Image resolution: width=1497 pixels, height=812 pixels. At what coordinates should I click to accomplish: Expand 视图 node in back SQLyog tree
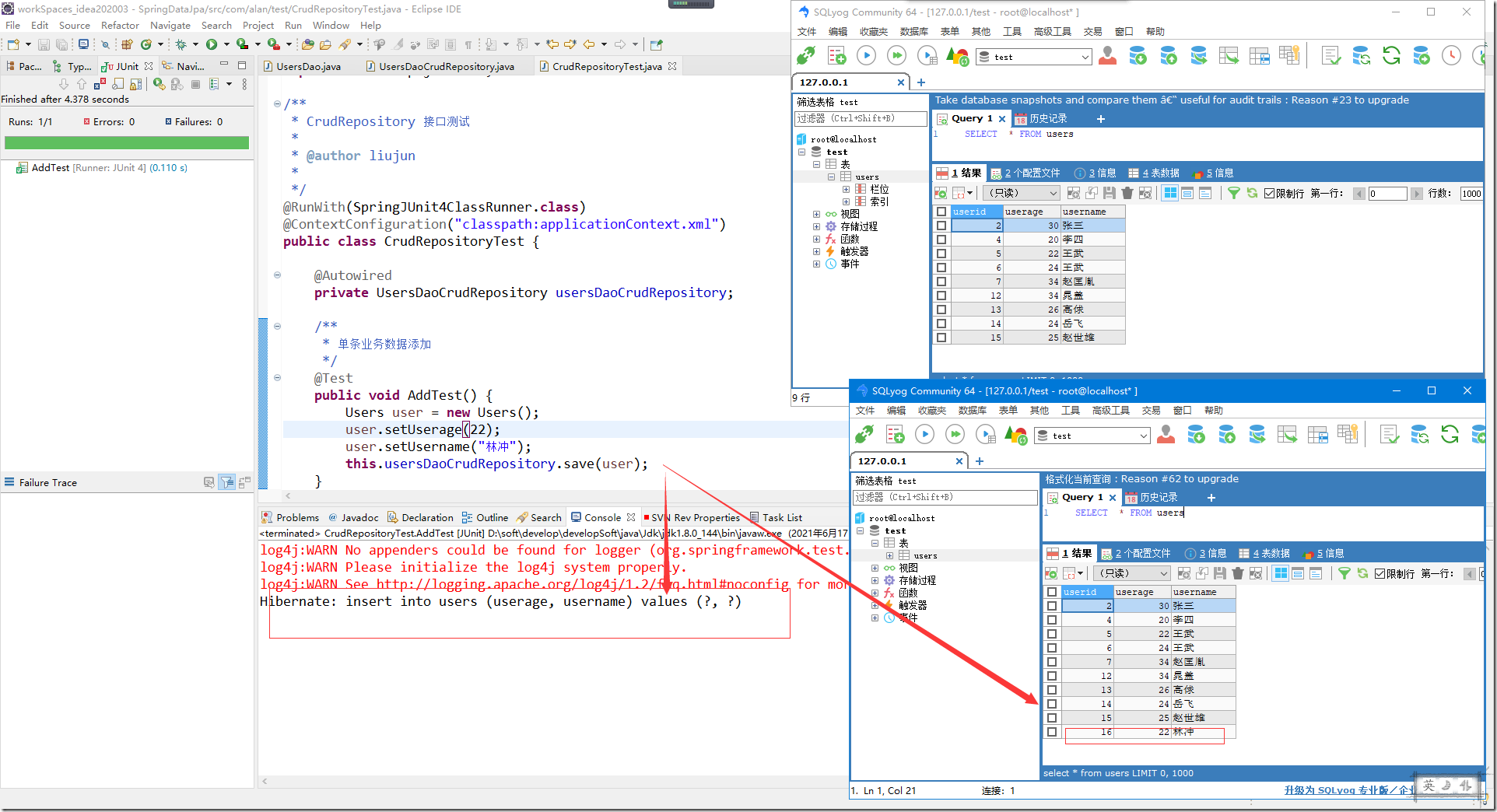coord(816,214)
